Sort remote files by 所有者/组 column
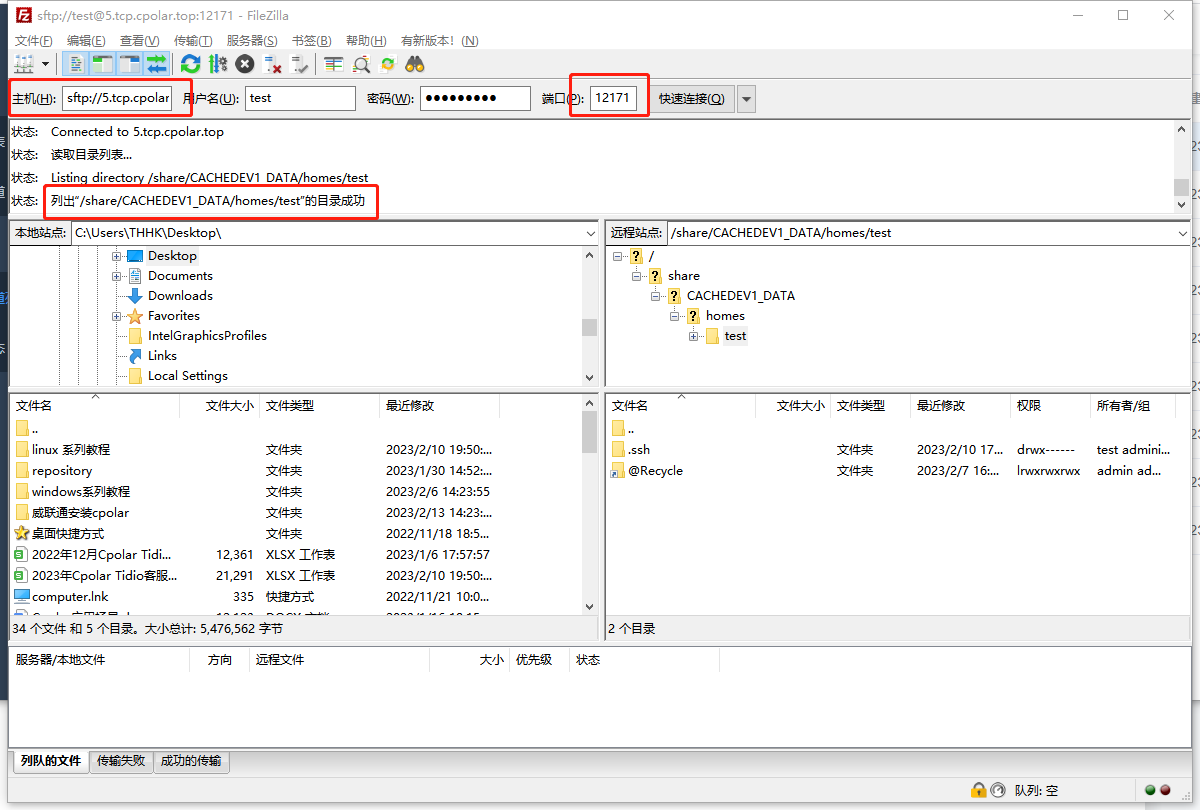 1133,406
